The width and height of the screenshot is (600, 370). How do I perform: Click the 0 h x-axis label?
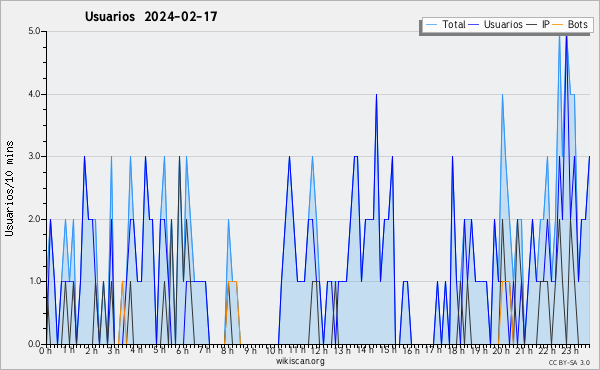pyautogui.click(x=46, y=350)
